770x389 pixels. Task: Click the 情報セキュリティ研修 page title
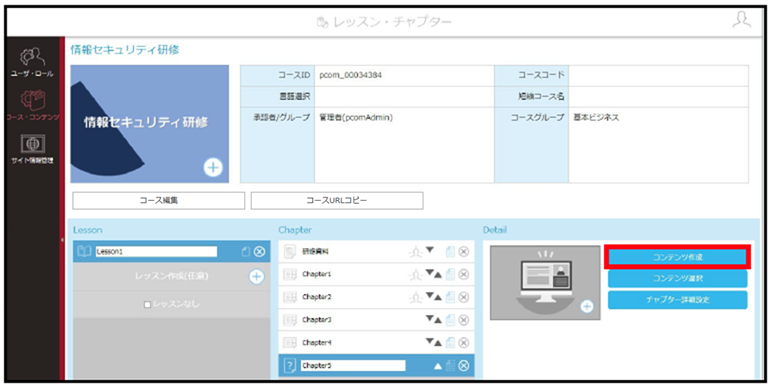coord(125,50)
